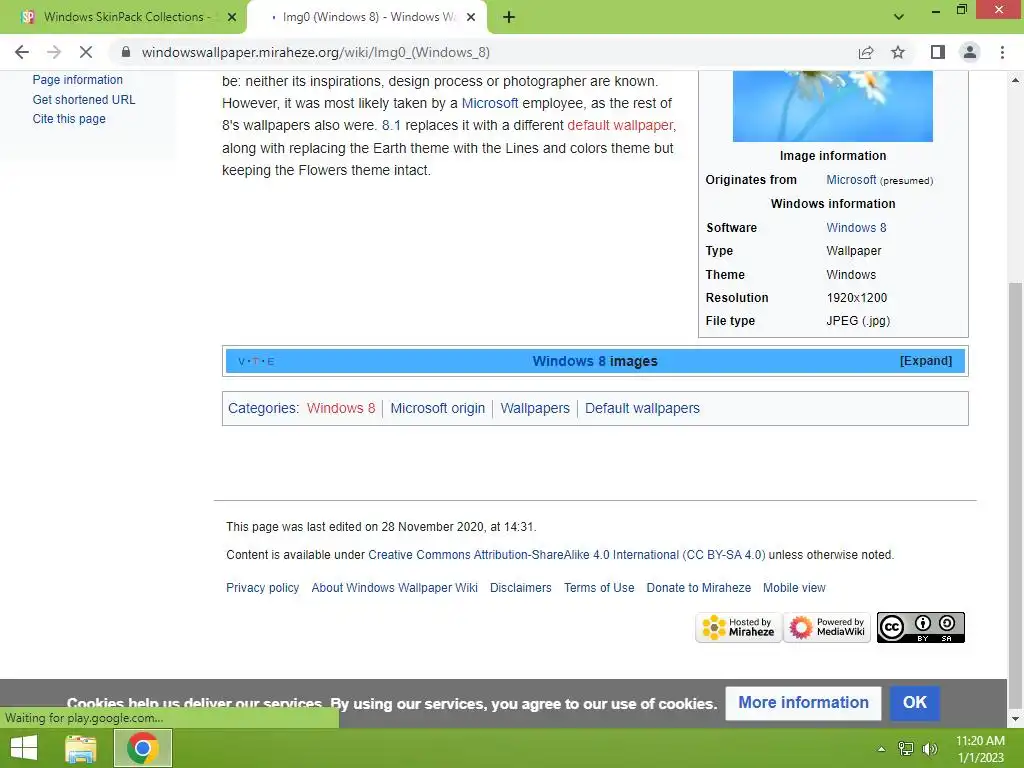This screenshot has height=768, width=1024.
Task: Click More information on cookie banner
Action: click(x=803, y=703)
